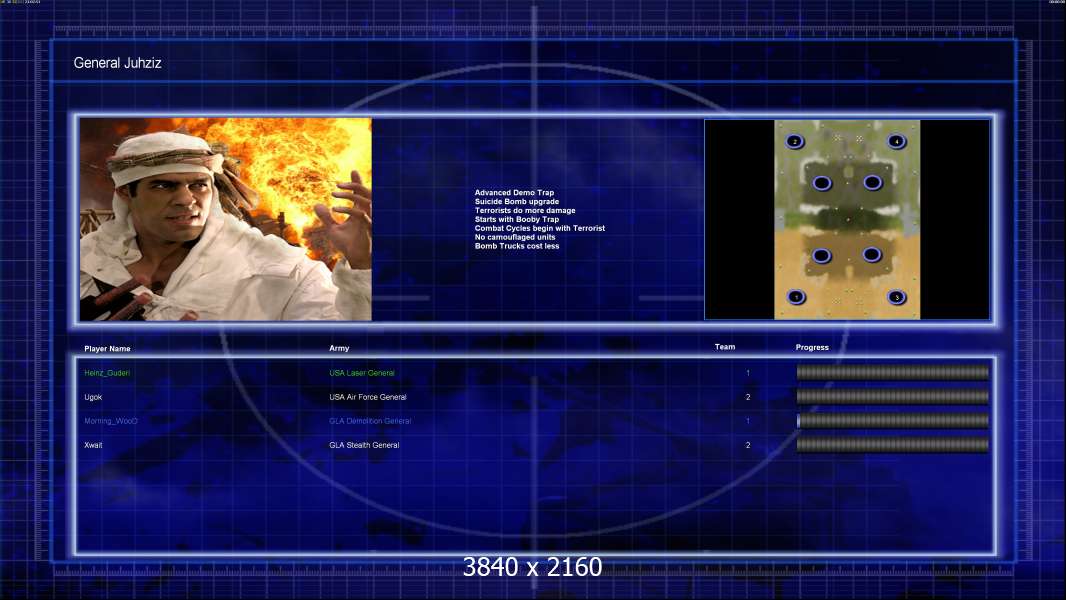Select the USA Air Force General army entry
This screenshot has height=600, width=1066.
point(368,397)
